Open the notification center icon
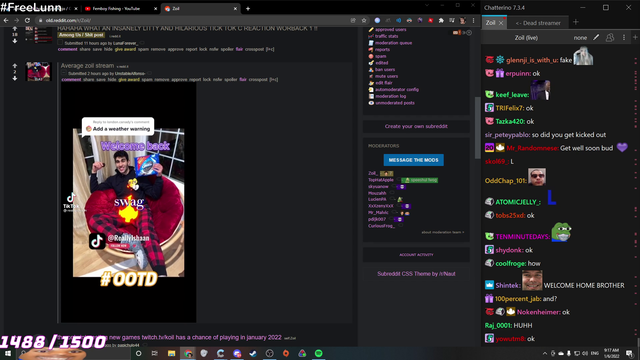640x360 pixels. pos(630,353)
